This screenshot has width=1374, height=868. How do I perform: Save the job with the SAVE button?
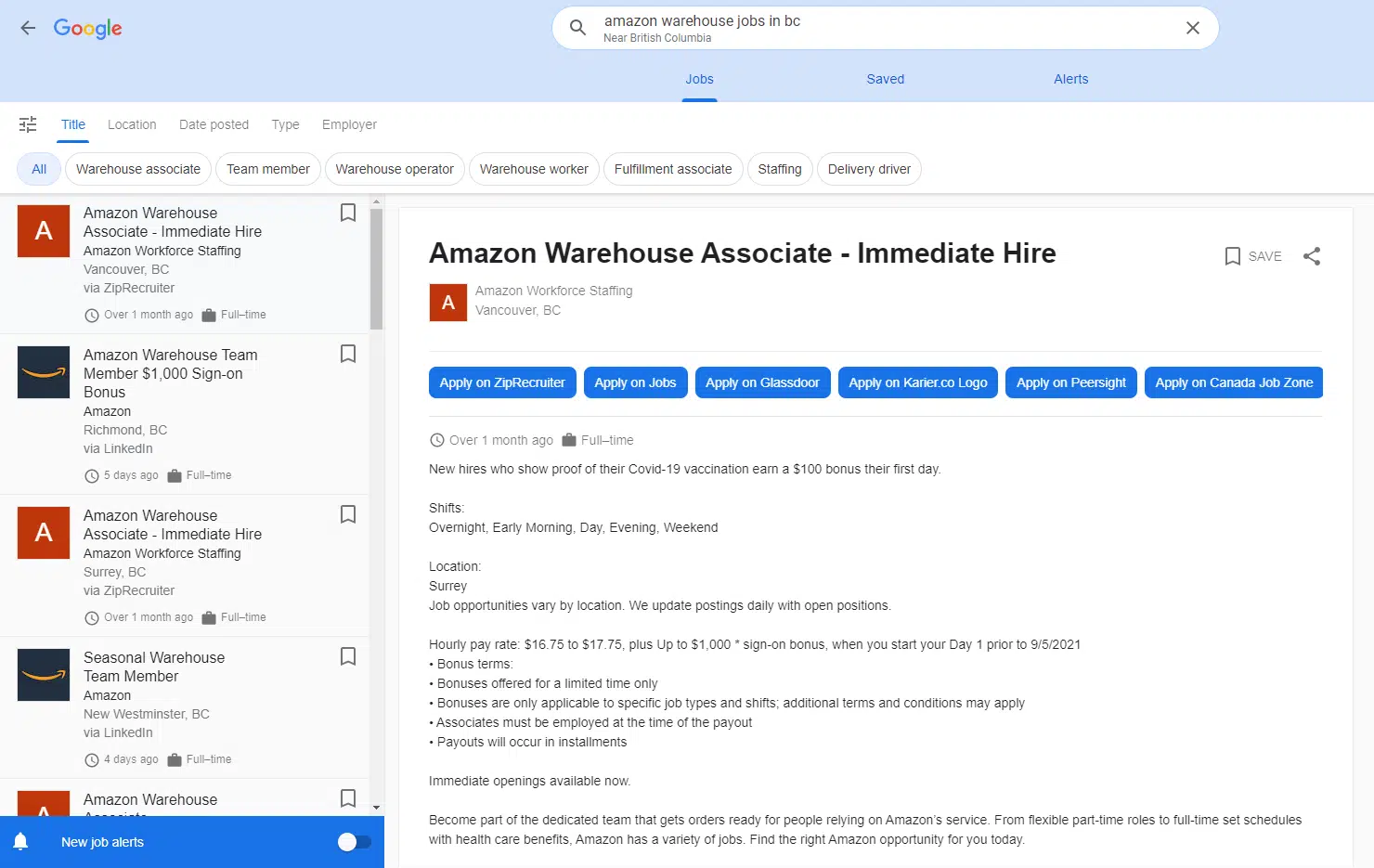click(1252, 256)
